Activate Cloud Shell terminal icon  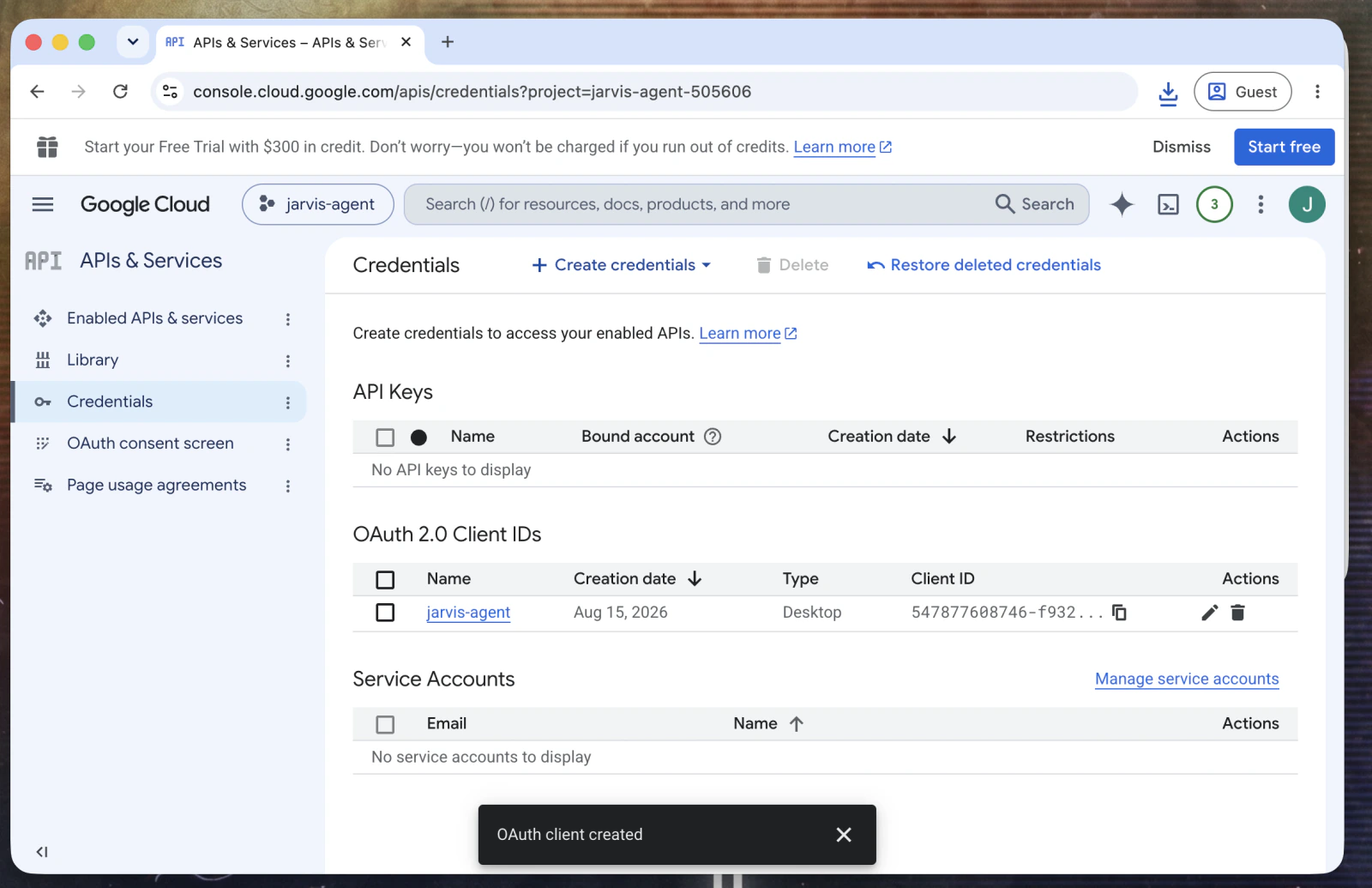click(1168, 204)
